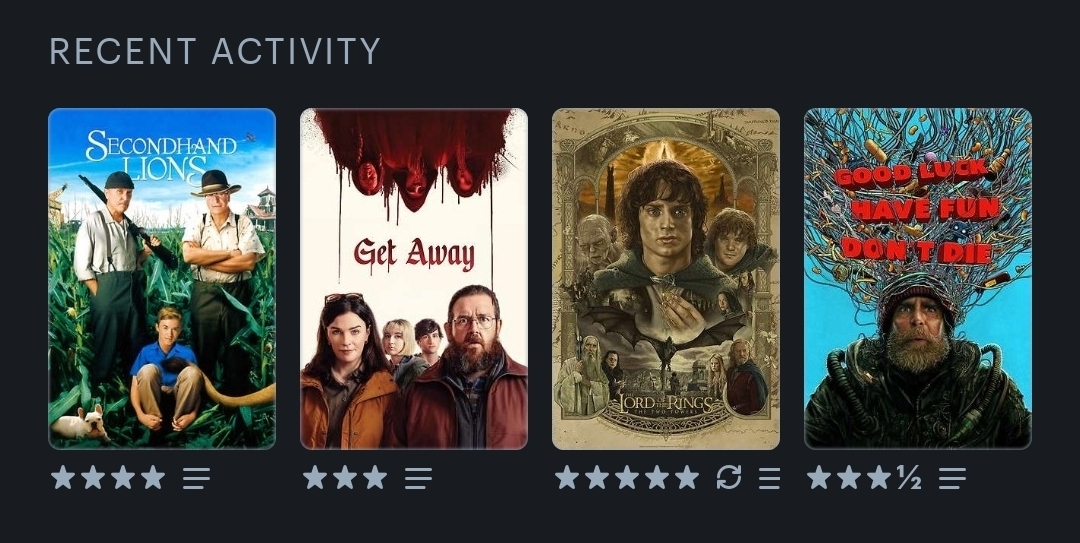1080x543 pixels.
Task: Open the review icon under Secondhand Lions
Action: [x=196, y=478]
